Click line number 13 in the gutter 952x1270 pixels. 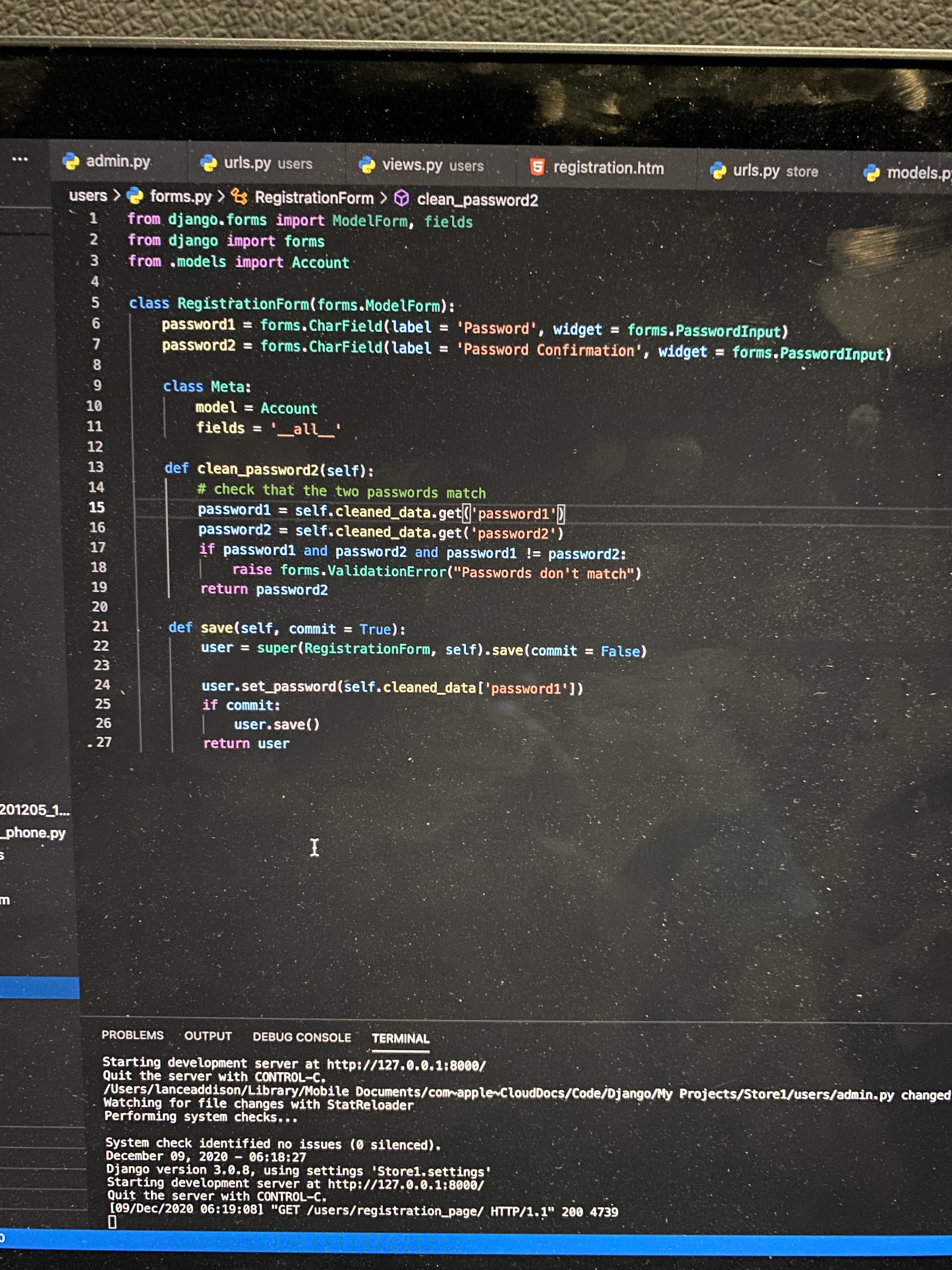click(x=95, y=467)
